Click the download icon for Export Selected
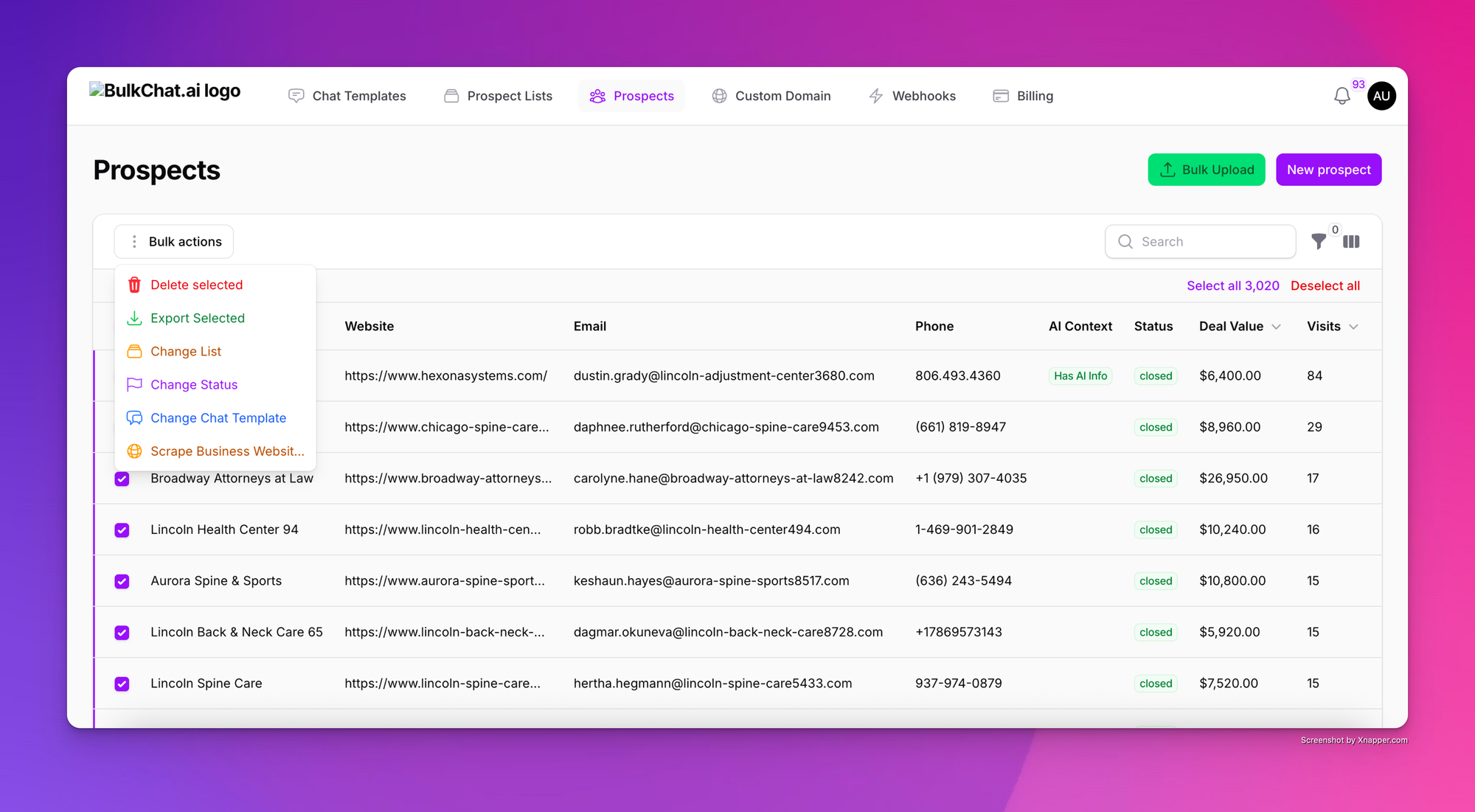1475x812 pixels. point(134,318)
